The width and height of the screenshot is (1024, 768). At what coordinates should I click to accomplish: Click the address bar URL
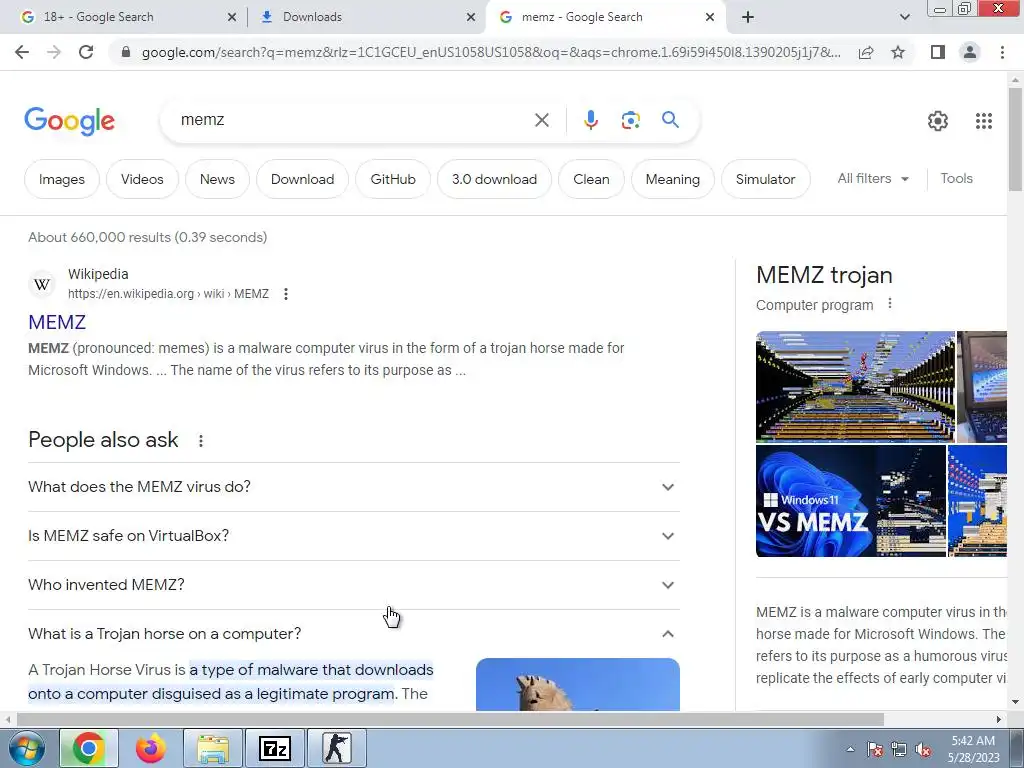491,52
